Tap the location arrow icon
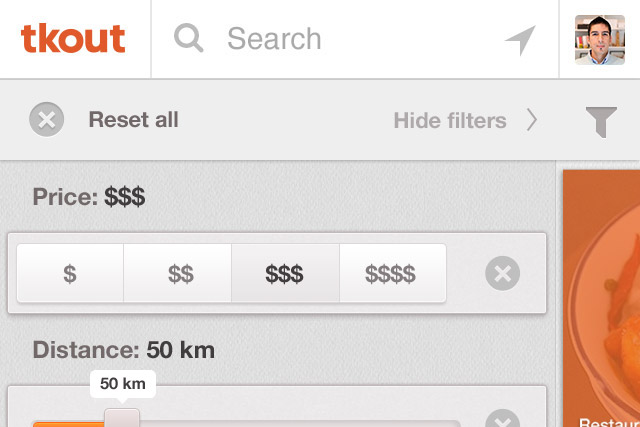Image resolution: width=640 pixels, height=427 pixels. coord(520,40)
